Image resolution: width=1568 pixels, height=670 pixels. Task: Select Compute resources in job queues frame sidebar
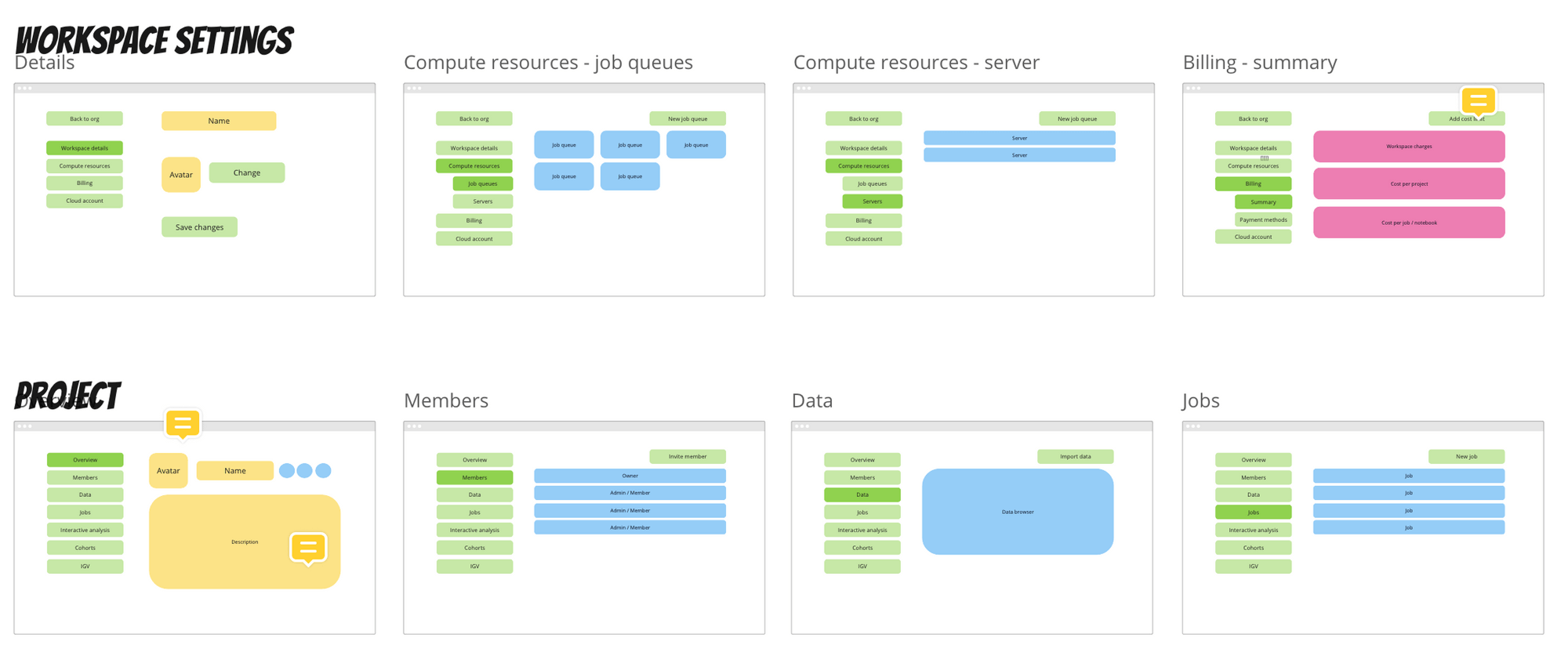[x=474, y=166]
